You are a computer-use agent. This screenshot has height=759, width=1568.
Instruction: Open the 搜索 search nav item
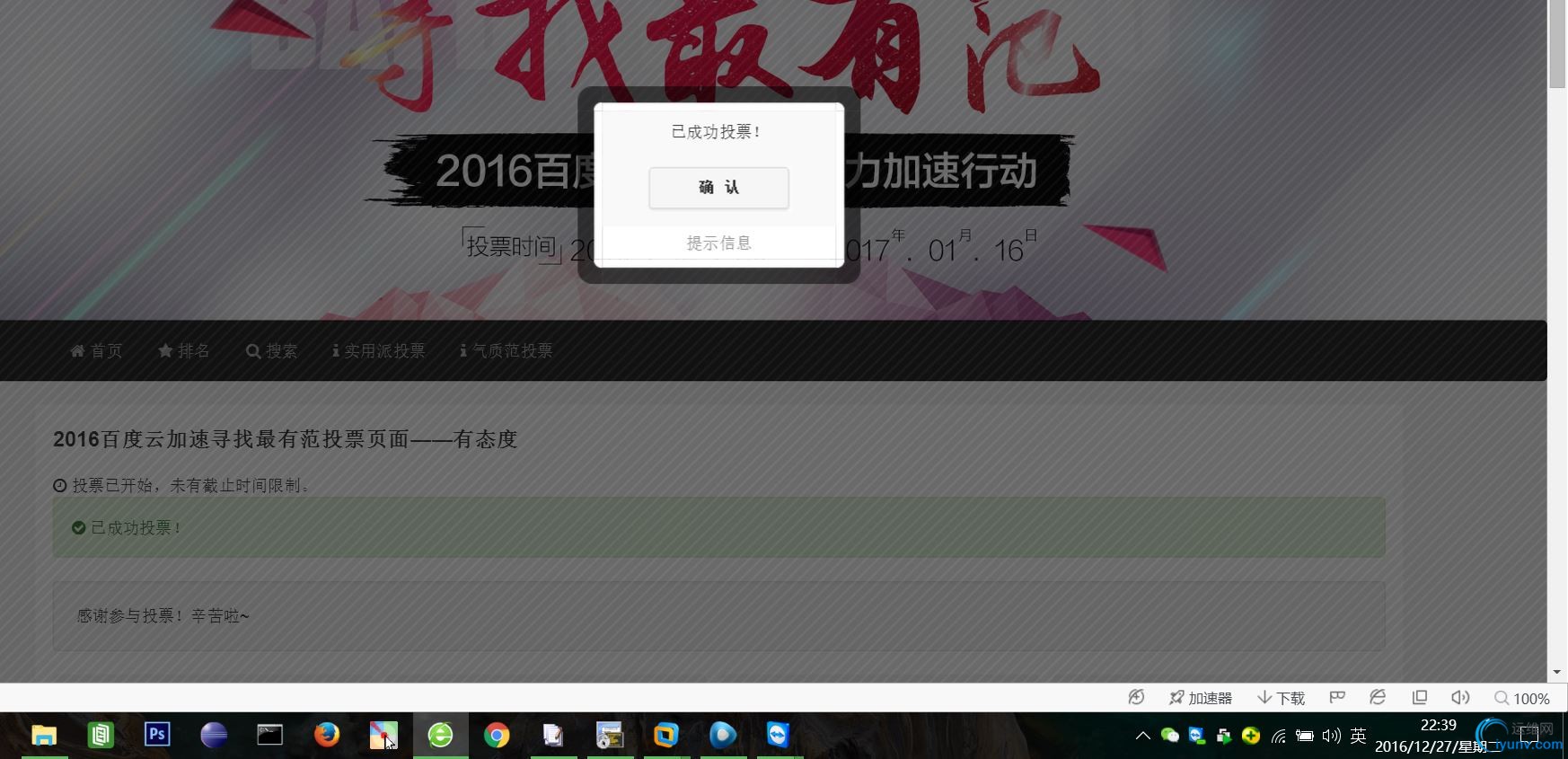pos(271,350)
